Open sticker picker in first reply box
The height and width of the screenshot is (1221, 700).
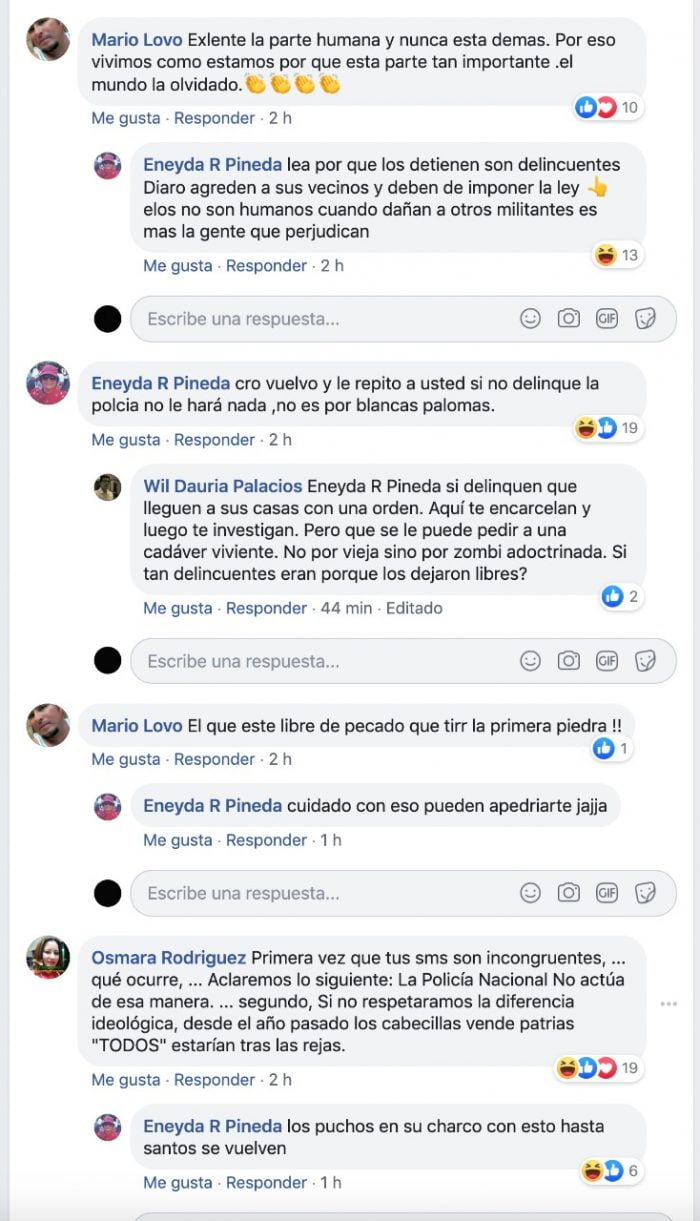click(646, 319)
